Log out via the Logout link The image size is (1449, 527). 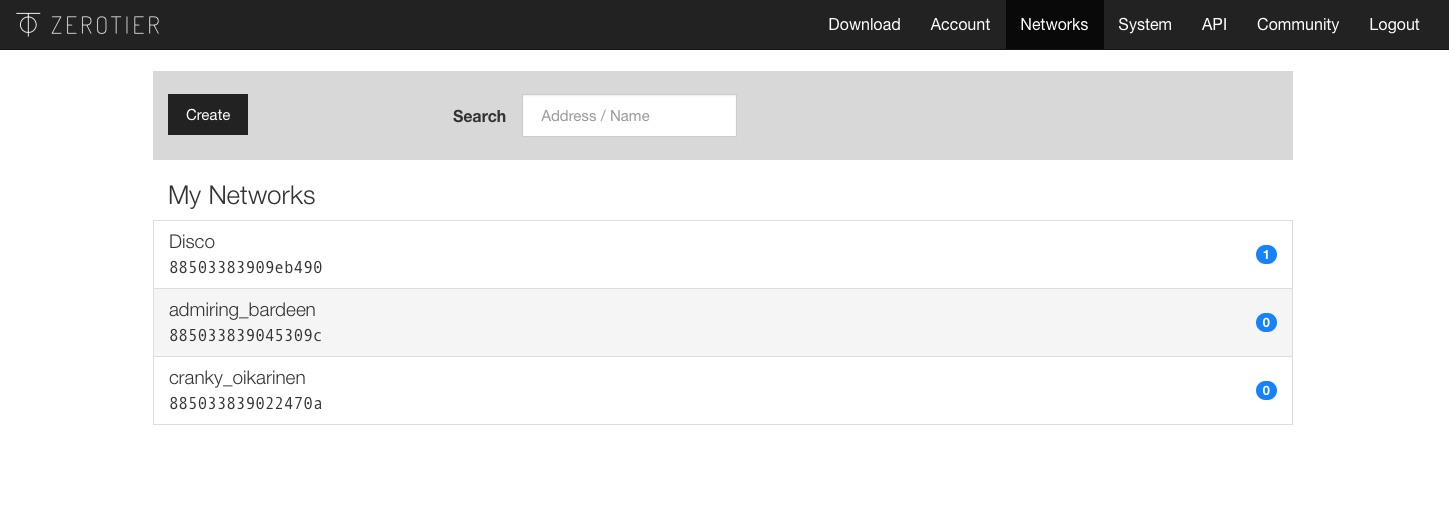[1394, 25]
